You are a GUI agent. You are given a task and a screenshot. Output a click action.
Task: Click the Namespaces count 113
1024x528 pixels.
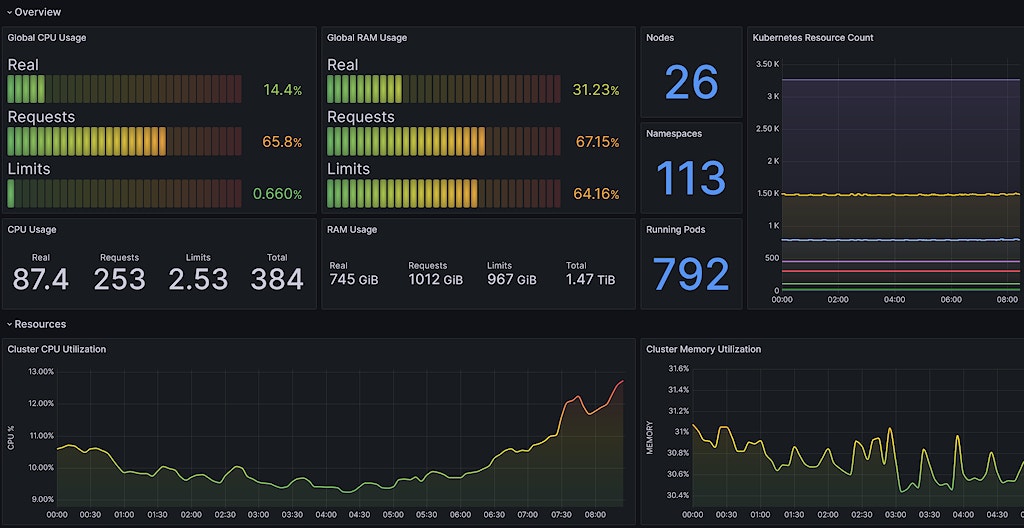(691, 178)
